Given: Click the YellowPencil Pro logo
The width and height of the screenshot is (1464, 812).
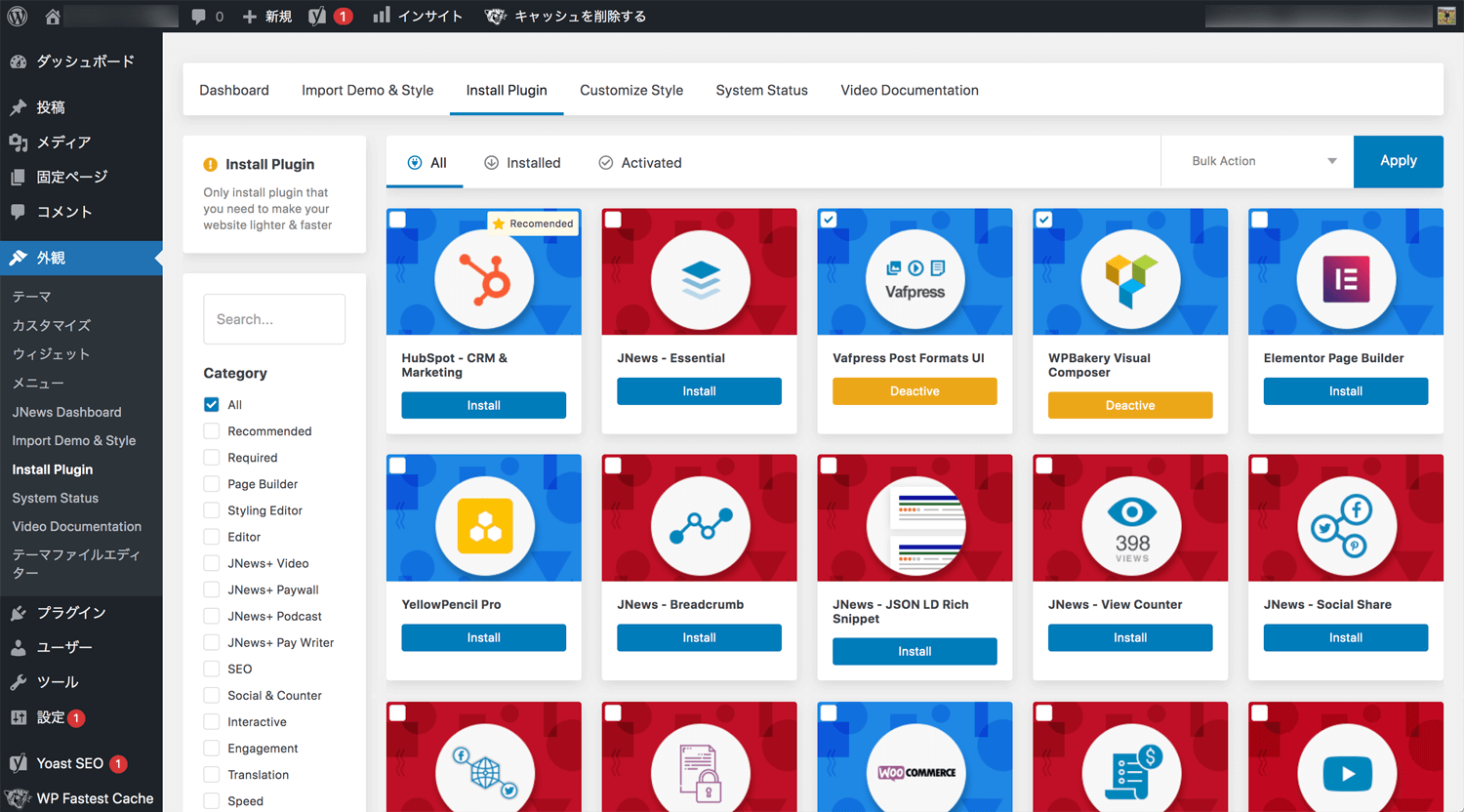Looking at the screenshot, I should (484, 526).
